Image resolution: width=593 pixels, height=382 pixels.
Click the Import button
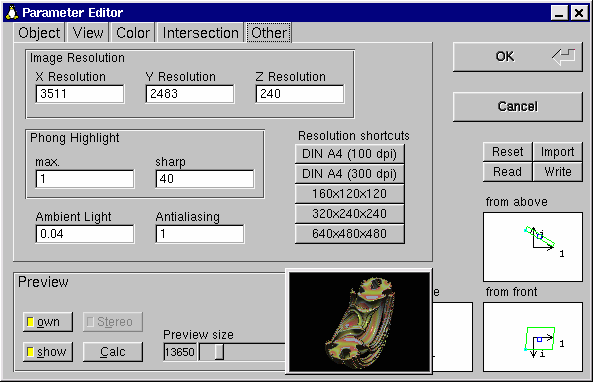coord(557,152)
